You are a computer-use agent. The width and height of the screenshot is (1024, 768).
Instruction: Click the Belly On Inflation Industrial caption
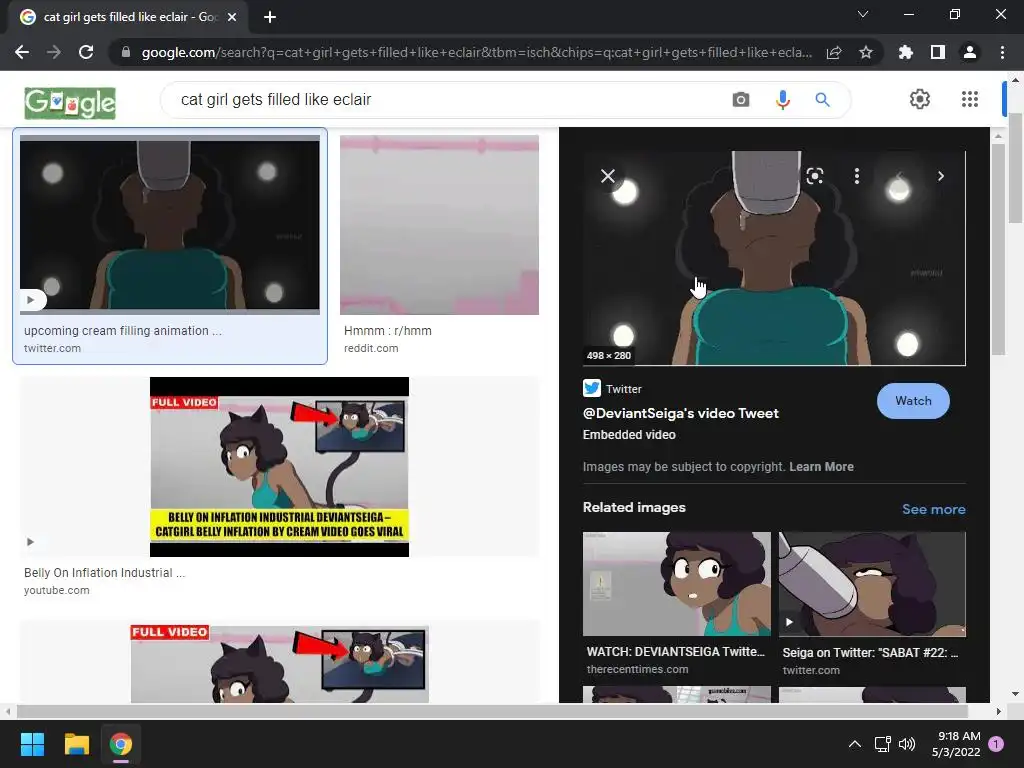pyautogui.click(x=104, y=573)
